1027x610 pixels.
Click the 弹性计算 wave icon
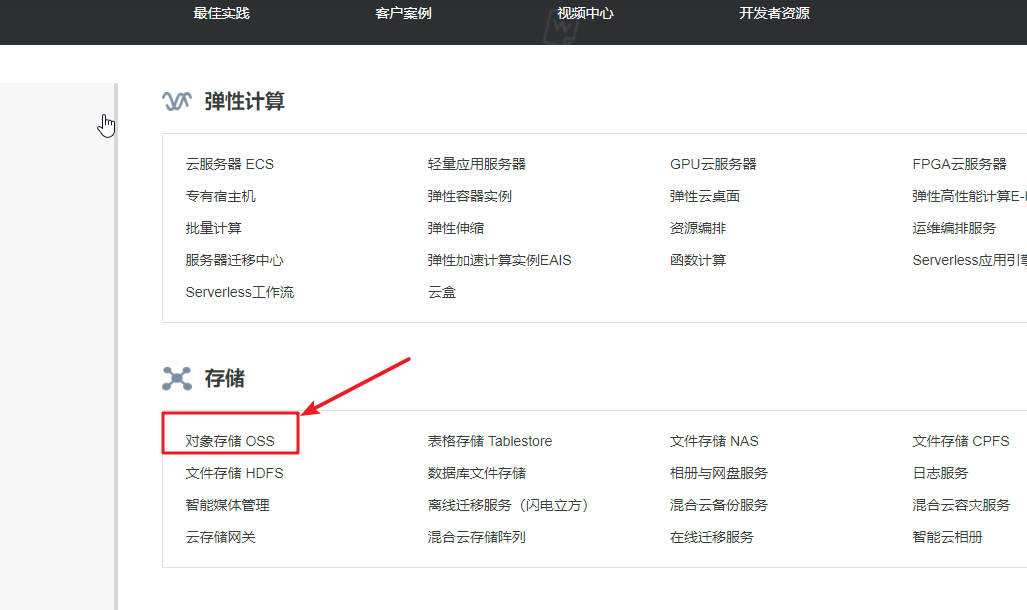point(177,102)
